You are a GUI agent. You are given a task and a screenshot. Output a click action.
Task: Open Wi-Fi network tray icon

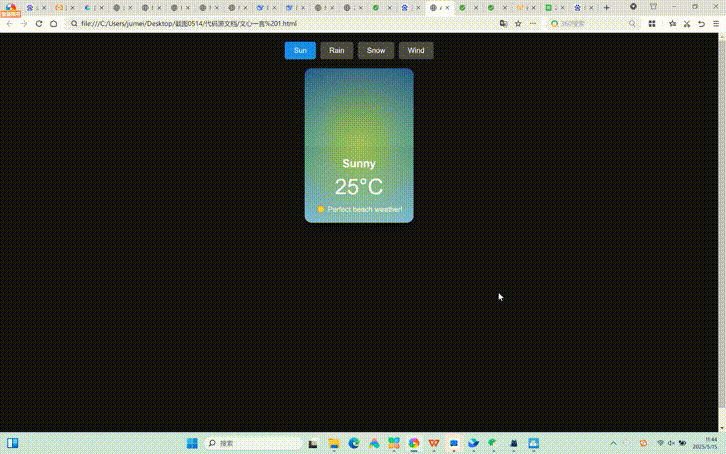tap(661, 443)
